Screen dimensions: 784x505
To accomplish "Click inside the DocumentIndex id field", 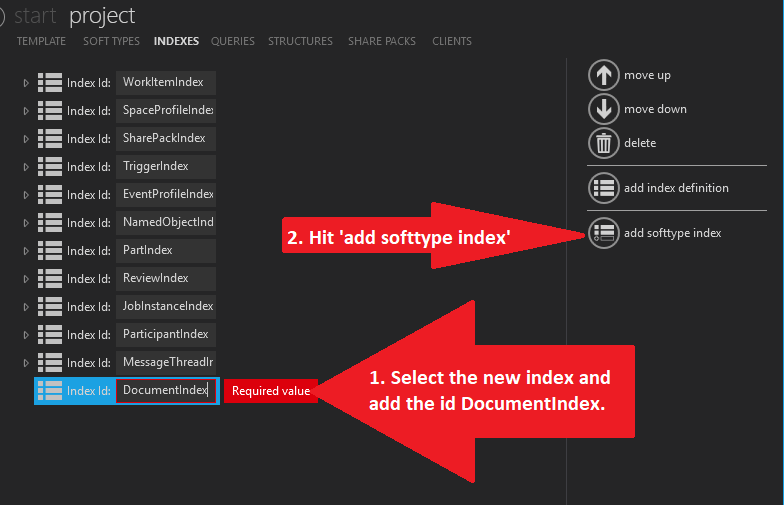I will point(166,390).
